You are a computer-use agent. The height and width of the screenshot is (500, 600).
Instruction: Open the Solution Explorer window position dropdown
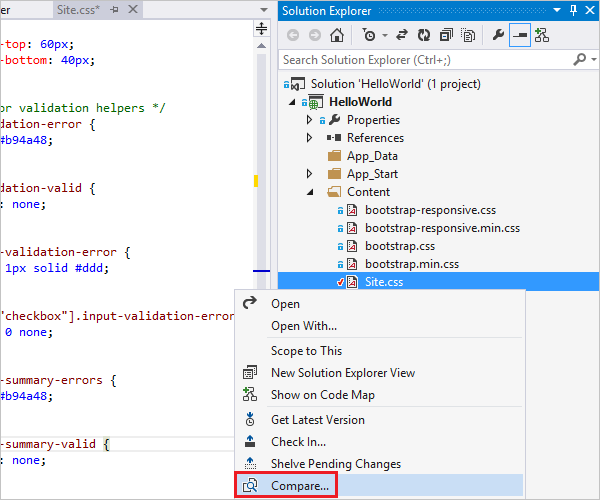(557, 10)
